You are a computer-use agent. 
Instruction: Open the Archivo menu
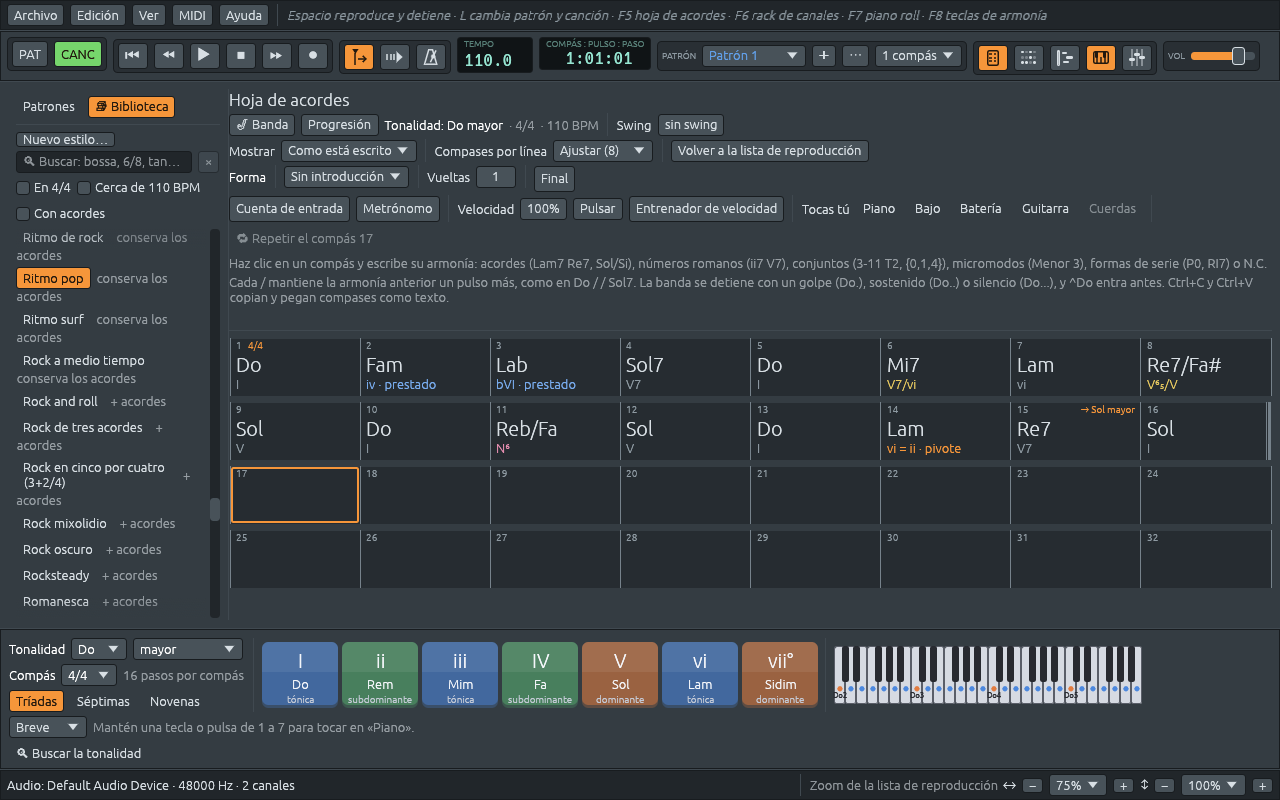coord(36,15)
